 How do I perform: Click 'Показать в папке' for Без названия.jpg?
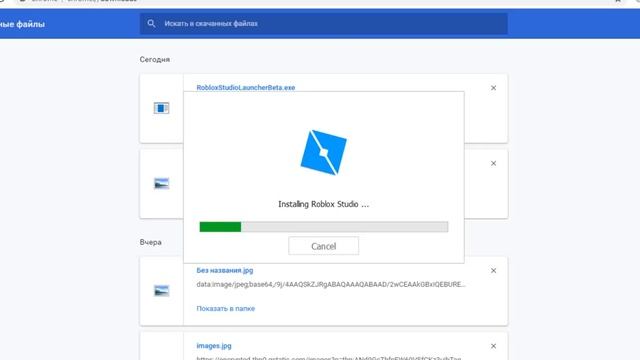[225, 309]
